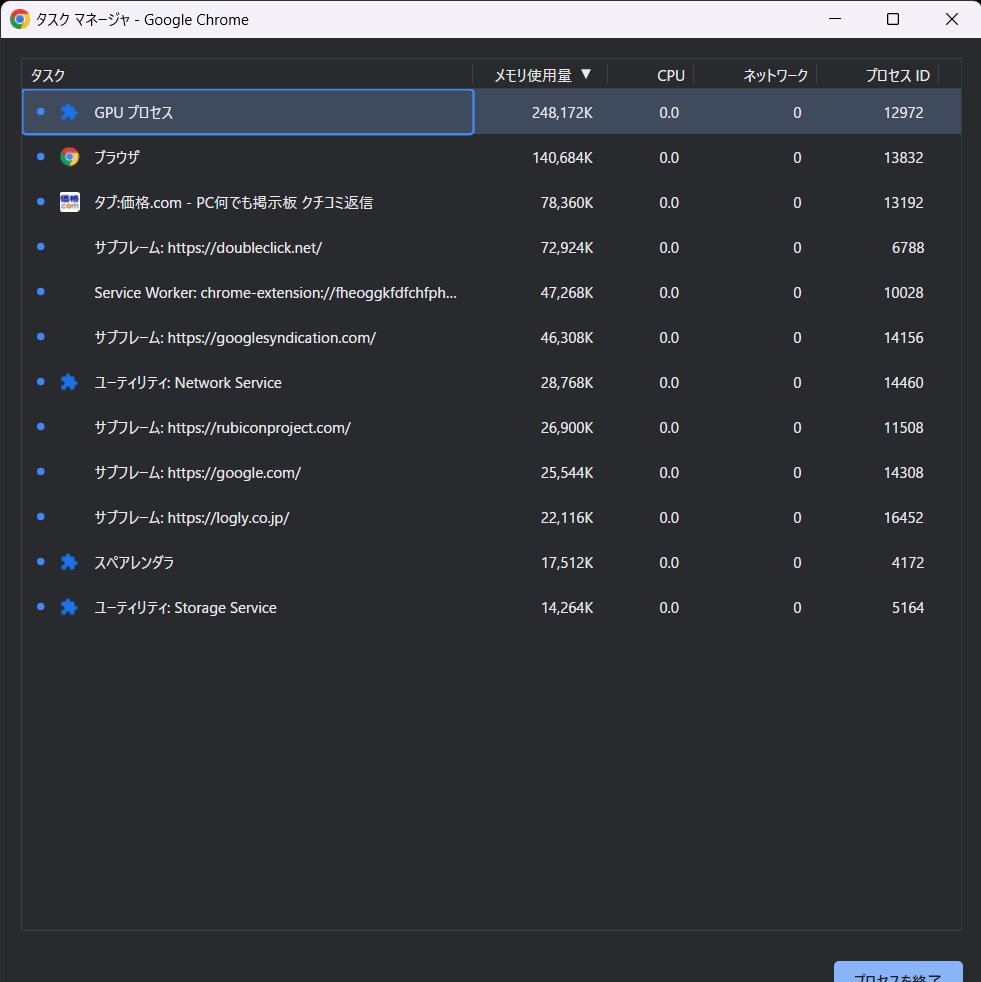
Task: Click memory value 17,512K
Action: [x=566, y=563]
